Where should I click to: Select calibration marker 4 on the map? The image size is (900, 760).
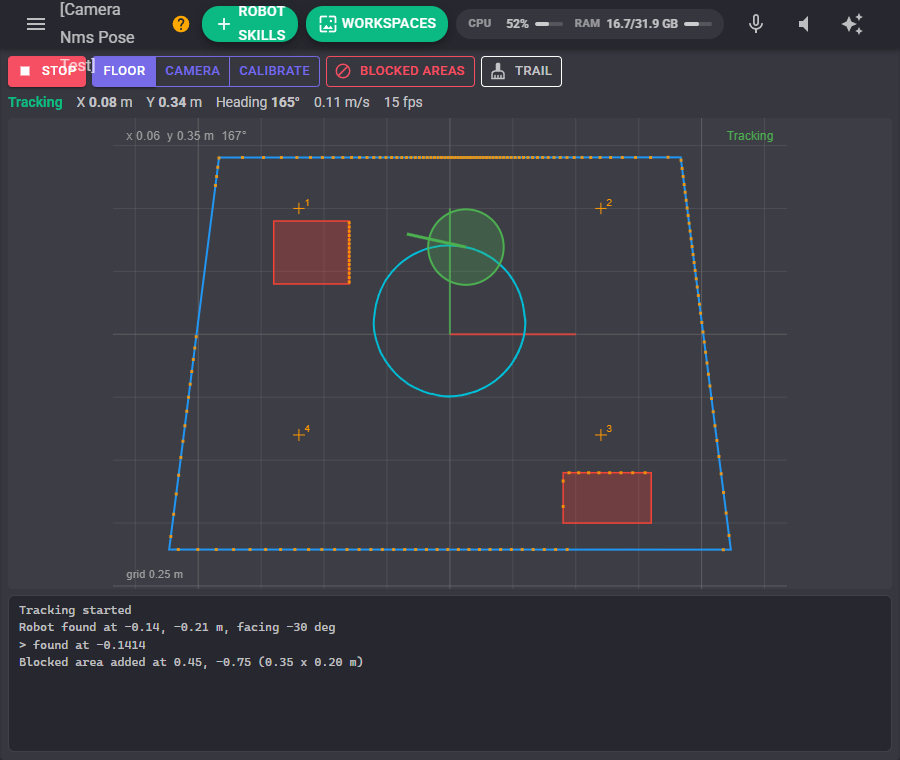299,435
